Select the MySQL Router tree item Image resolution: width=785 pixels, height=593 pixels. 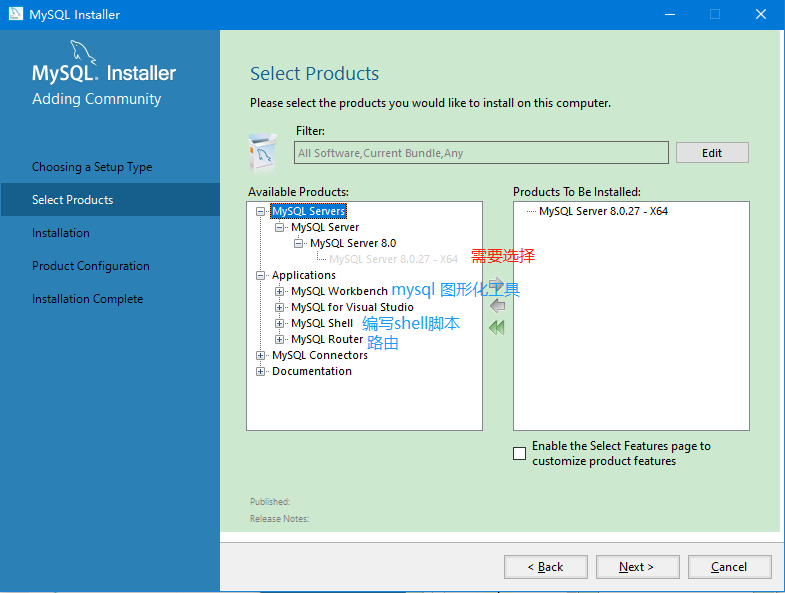coord(327,340)
